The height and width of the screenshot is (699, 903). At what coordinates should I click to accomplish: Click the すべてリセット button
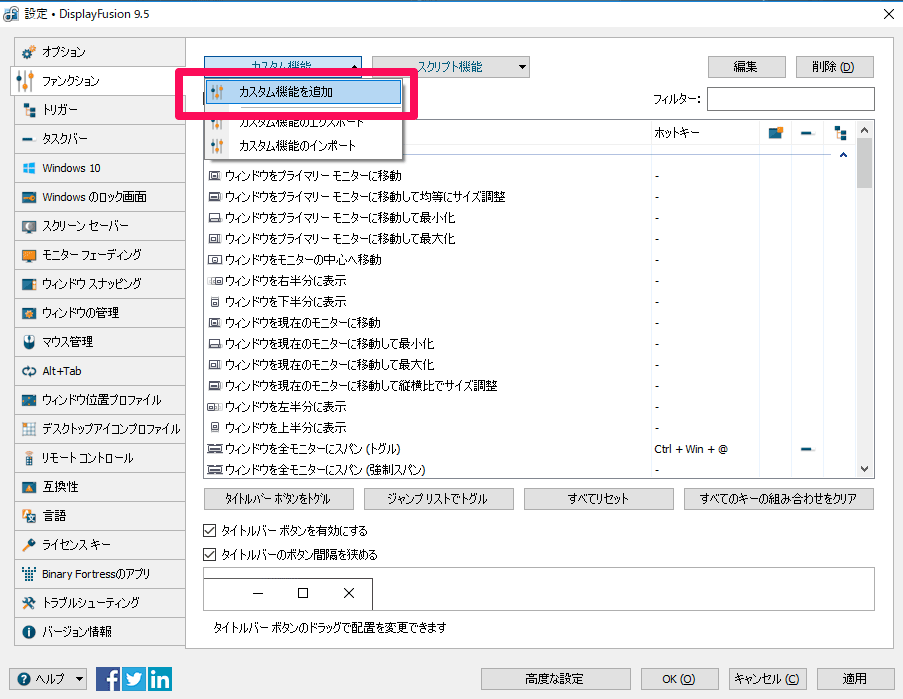tap(598, 499)
